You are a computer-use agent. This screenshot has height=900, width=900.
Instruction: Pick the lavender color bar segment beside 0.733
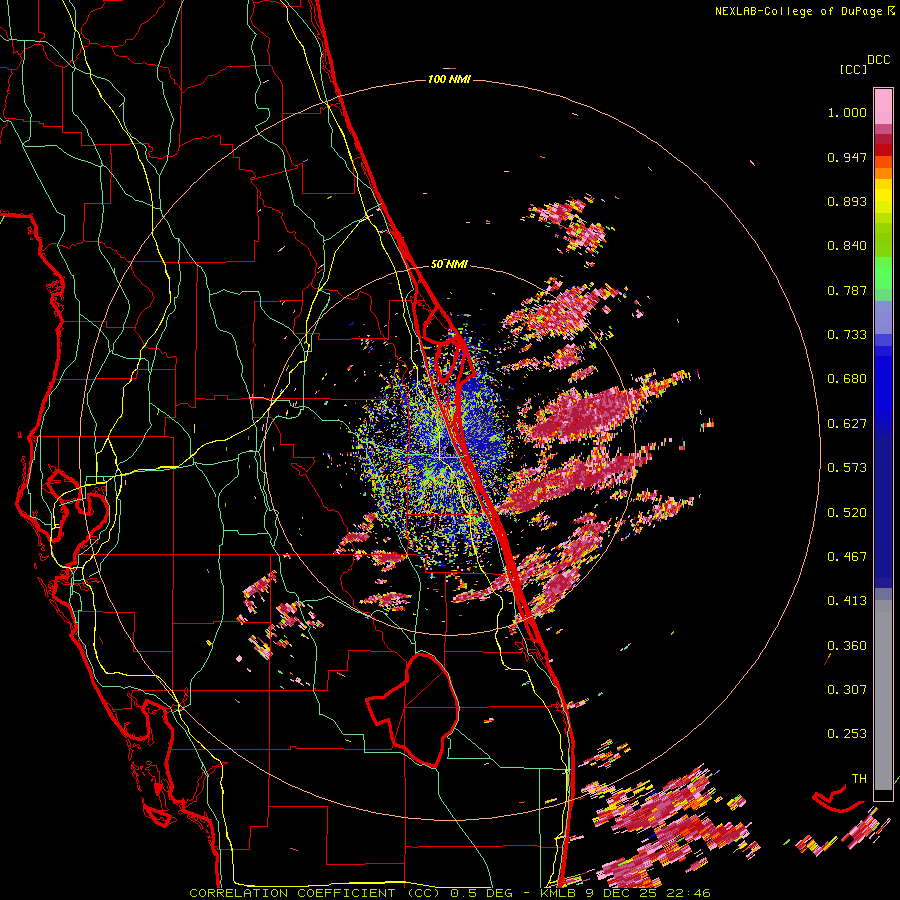tap(883, 318)
